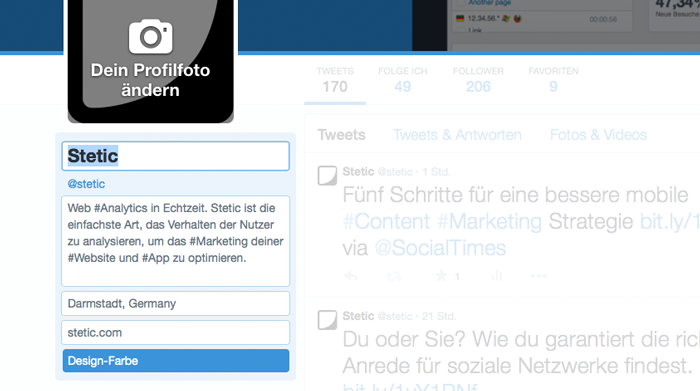
Task: Open the FOLGE ICH 49 stat
Action: coord(403,81)
